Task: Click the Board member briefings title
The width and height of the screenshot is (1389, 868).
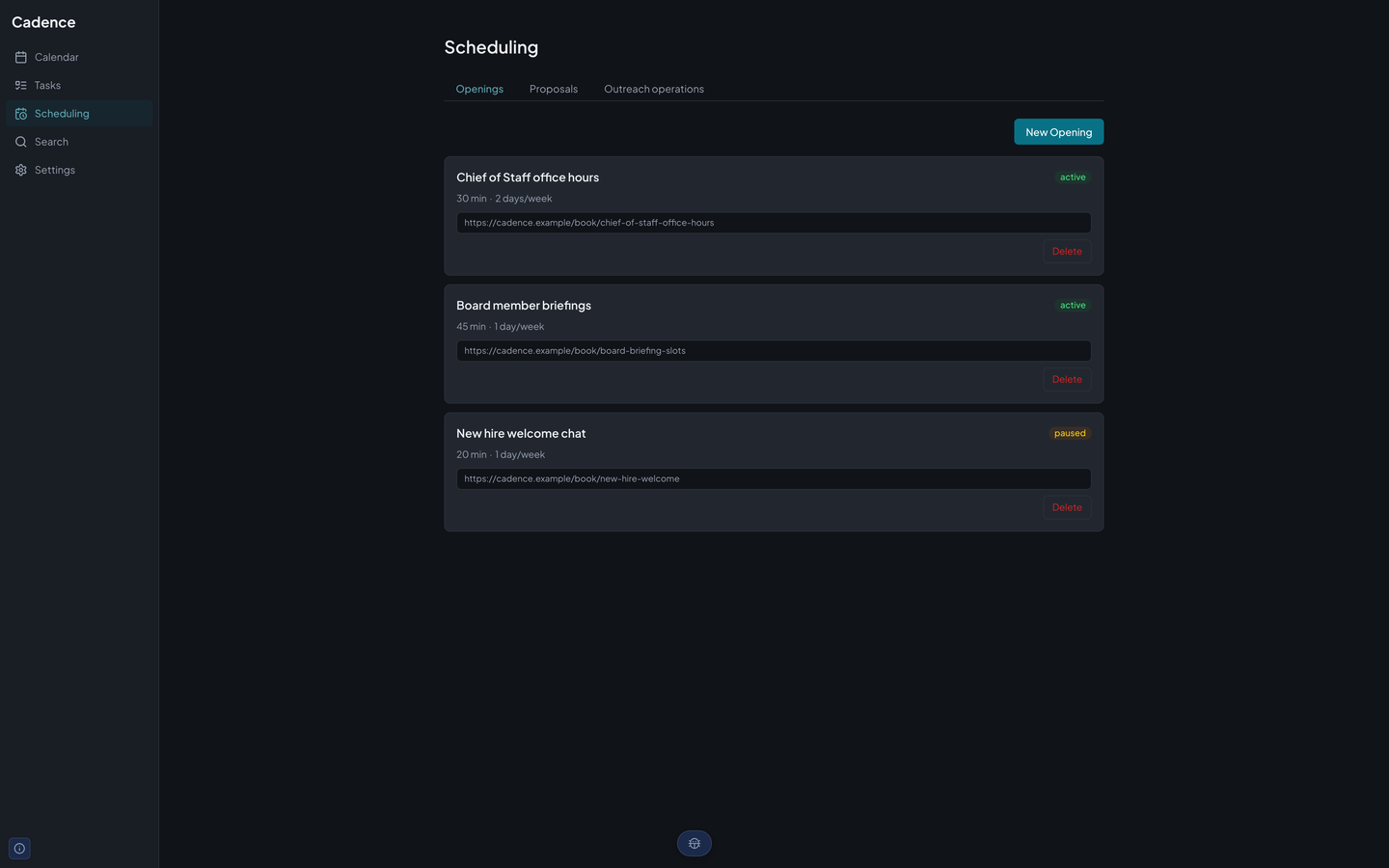Action: point(524,306)
